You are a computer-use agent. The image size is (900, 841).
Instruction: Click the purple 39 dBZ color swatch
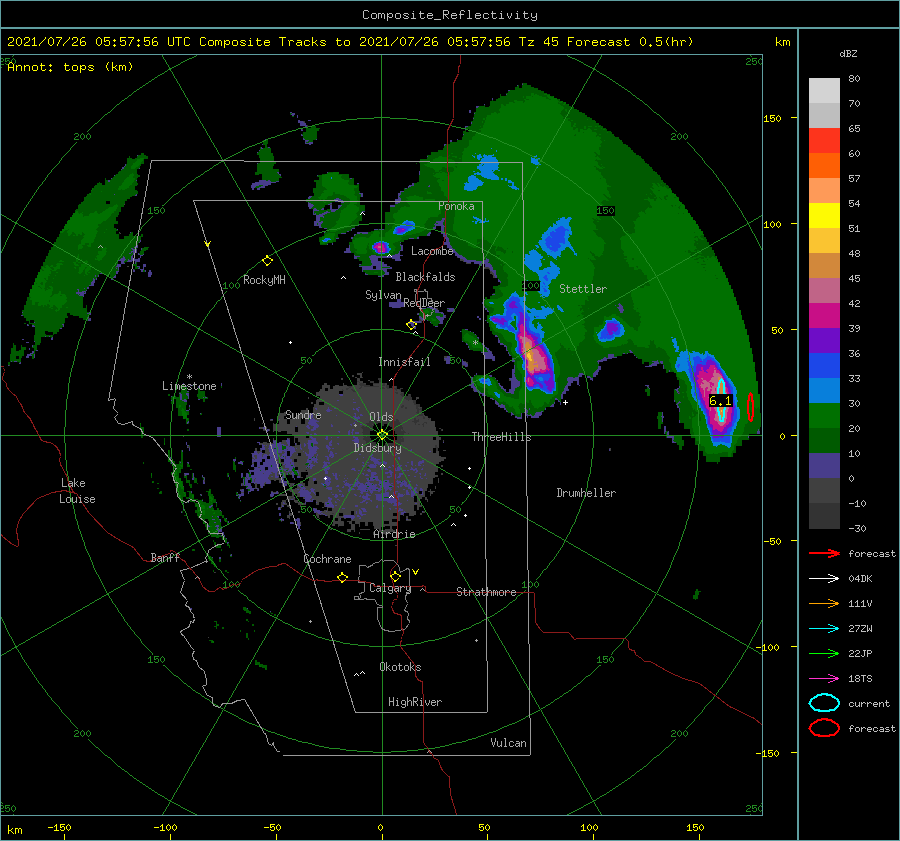pyautogui.click(x=824, y=340)
